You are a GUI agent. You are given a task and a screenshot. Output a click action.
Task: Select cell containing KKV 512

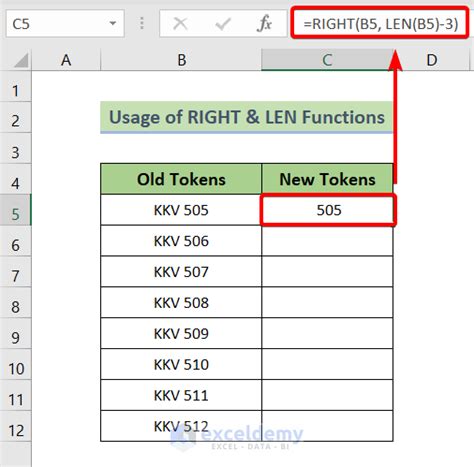[x=181, y=426]
